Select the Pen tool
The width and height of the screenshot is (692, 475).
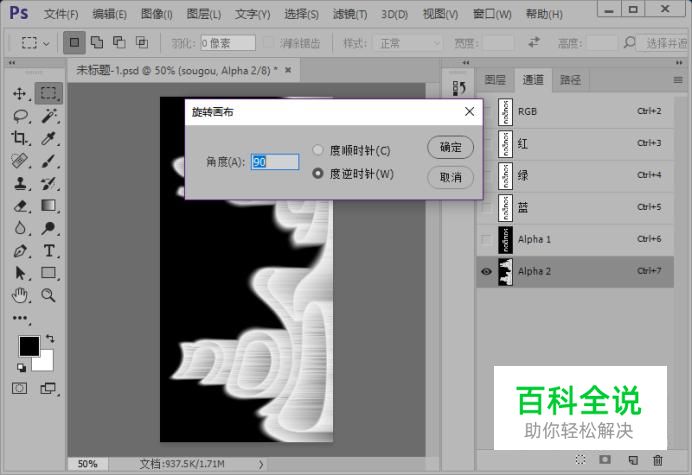pyautogui.click(x=20, y=251)
